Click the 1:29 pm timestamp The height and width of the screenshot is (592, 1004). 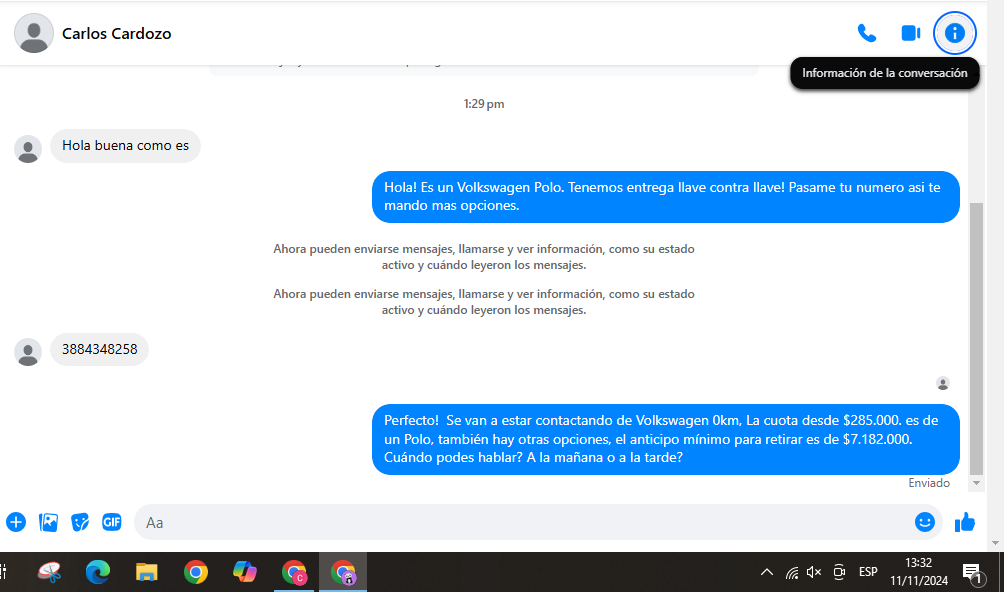point(484,104)
